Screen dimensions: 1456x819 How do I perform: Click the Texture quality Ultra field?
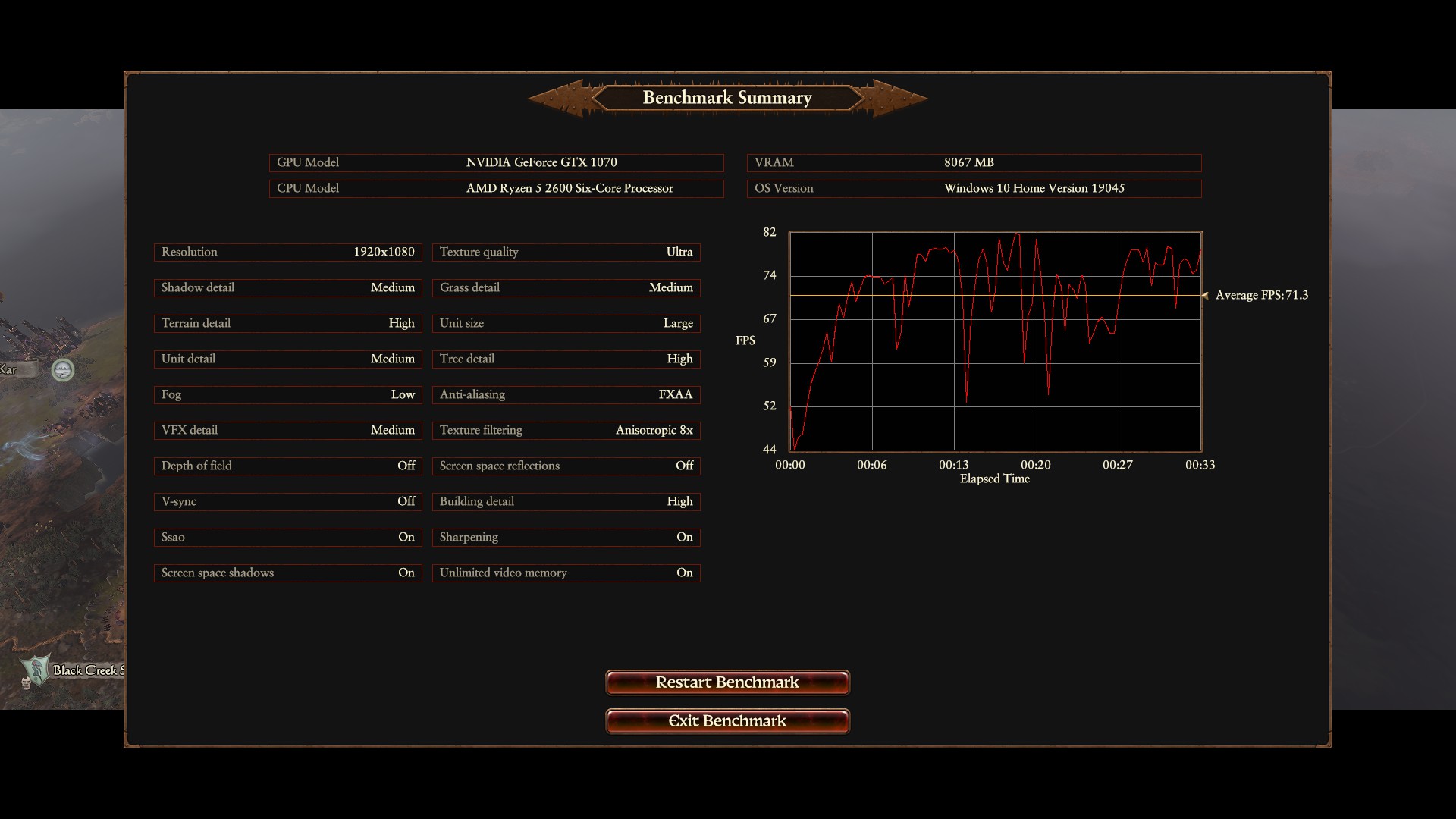coord(566,252)
